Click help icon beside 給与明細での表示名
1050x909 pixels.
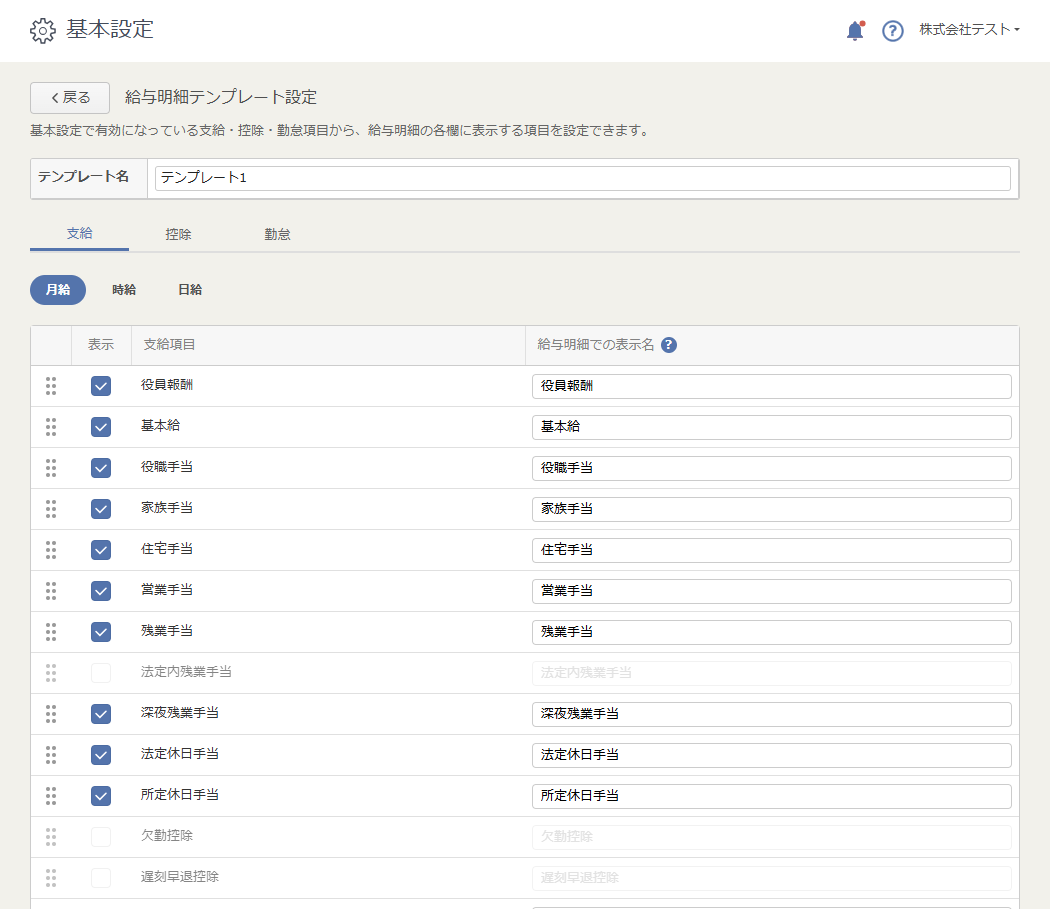pyautogui.click(x=669, y=345)
